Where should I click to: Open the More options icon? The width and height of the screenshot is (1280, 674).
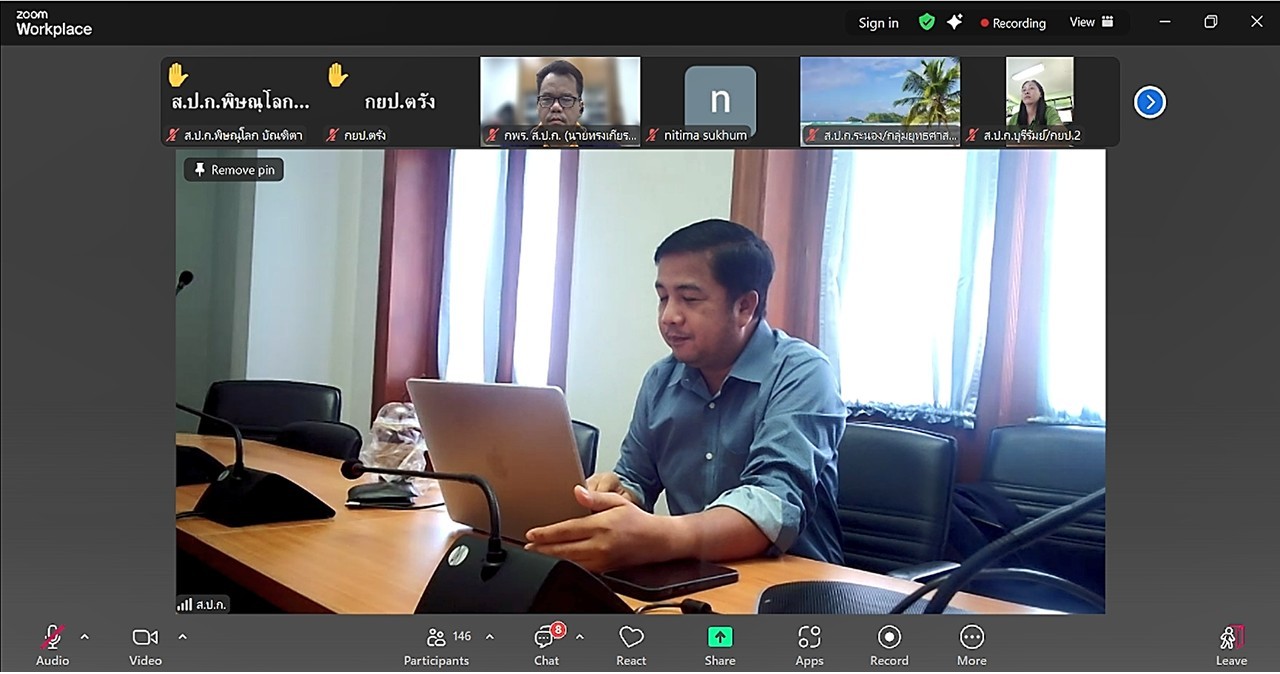click(971, 638)
